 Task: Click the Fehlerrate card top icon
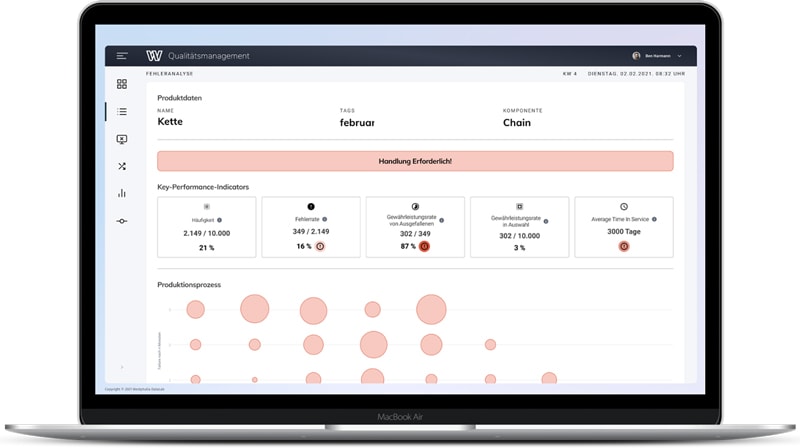coord(311,207)
